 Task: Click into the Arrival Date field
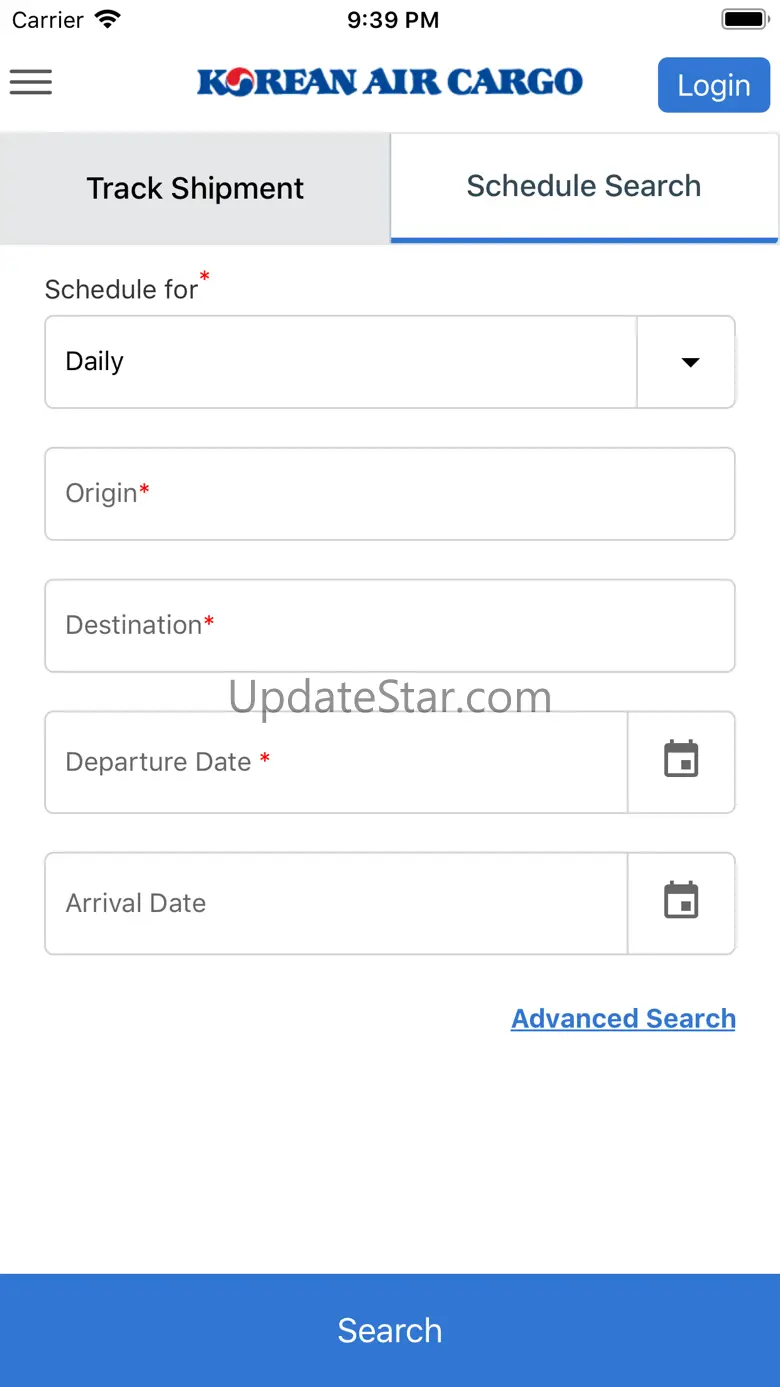click(x=336, y=903)
